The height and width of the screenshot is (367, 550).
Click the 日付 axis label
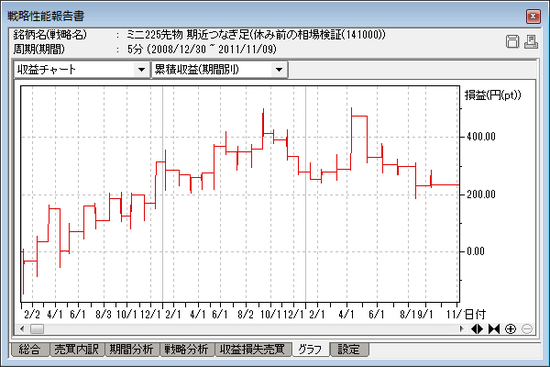(475, 314)
